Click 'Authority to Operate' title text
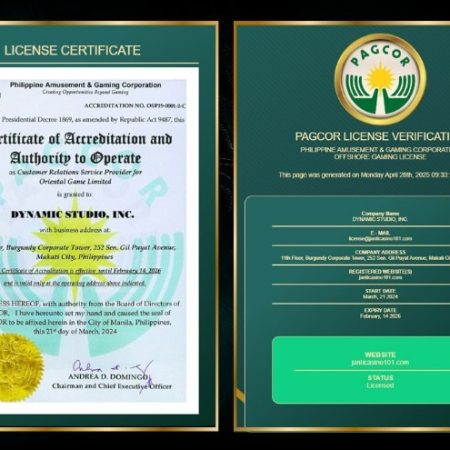This screenshot has height=450, width=450. (x=75, y=158)
